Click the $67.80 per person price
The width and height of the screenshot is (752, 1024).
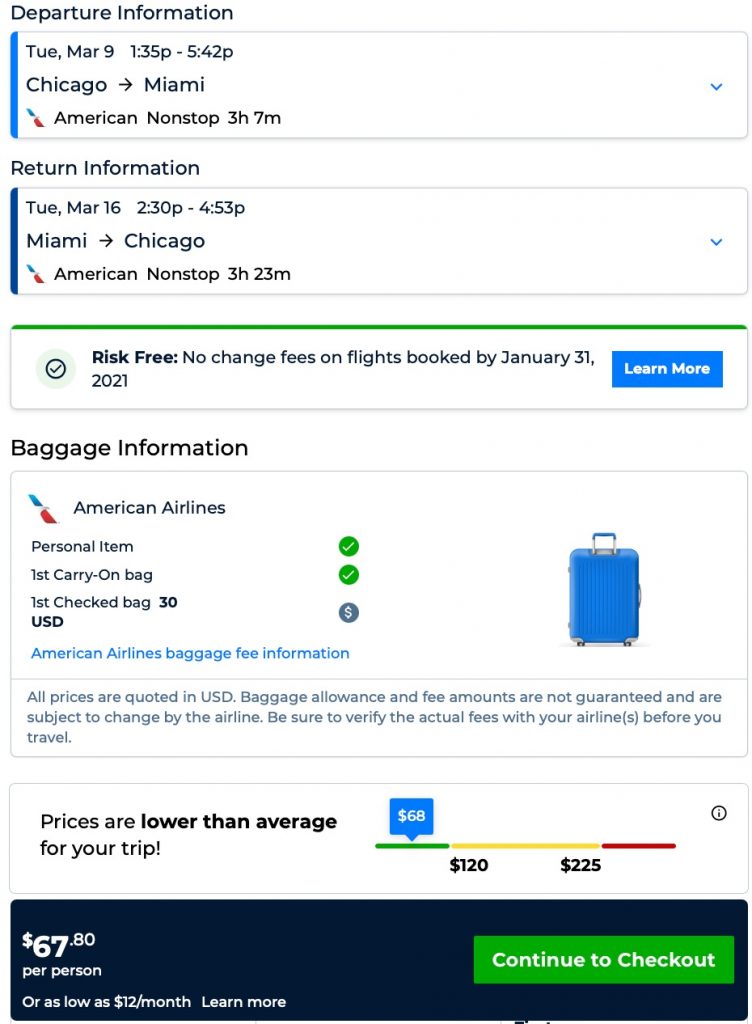point(59,943)
